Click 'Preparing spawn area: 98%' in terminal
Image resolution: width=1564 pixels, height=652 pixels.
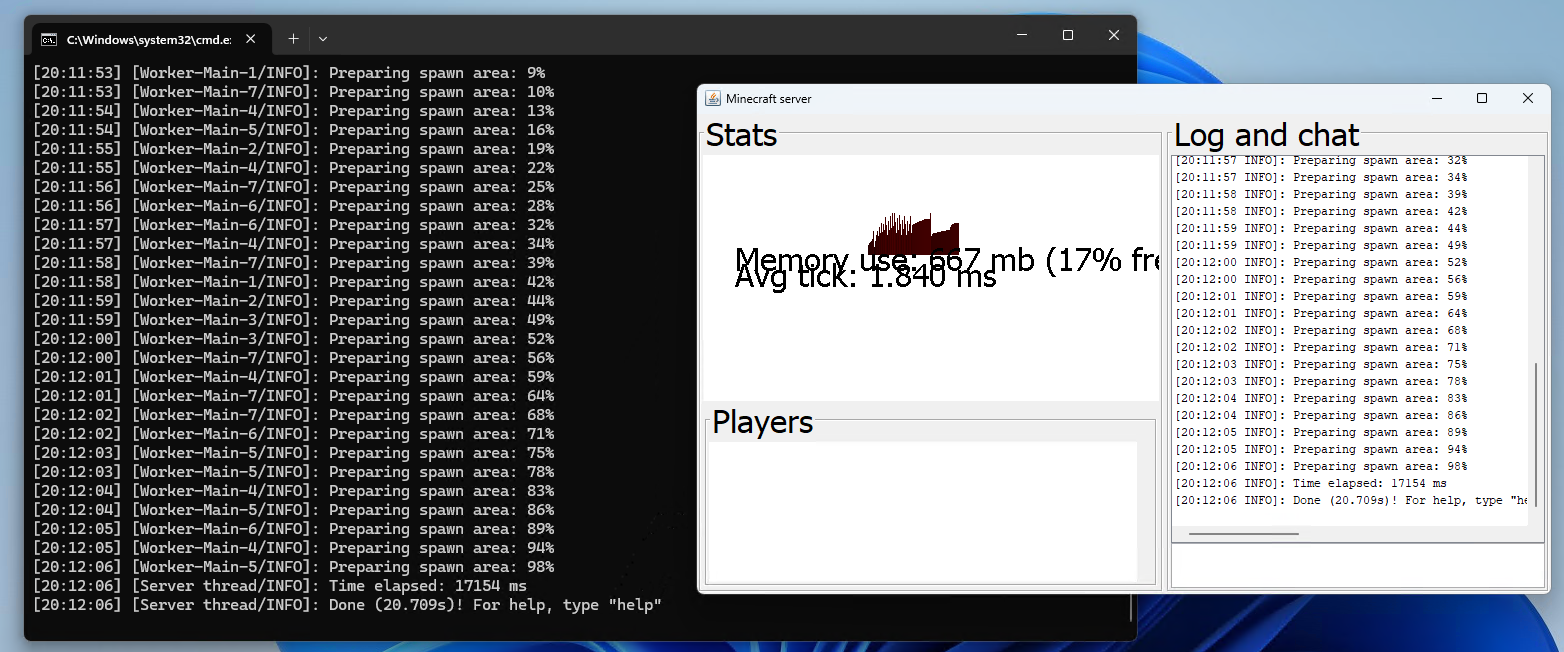coord(441,567)
